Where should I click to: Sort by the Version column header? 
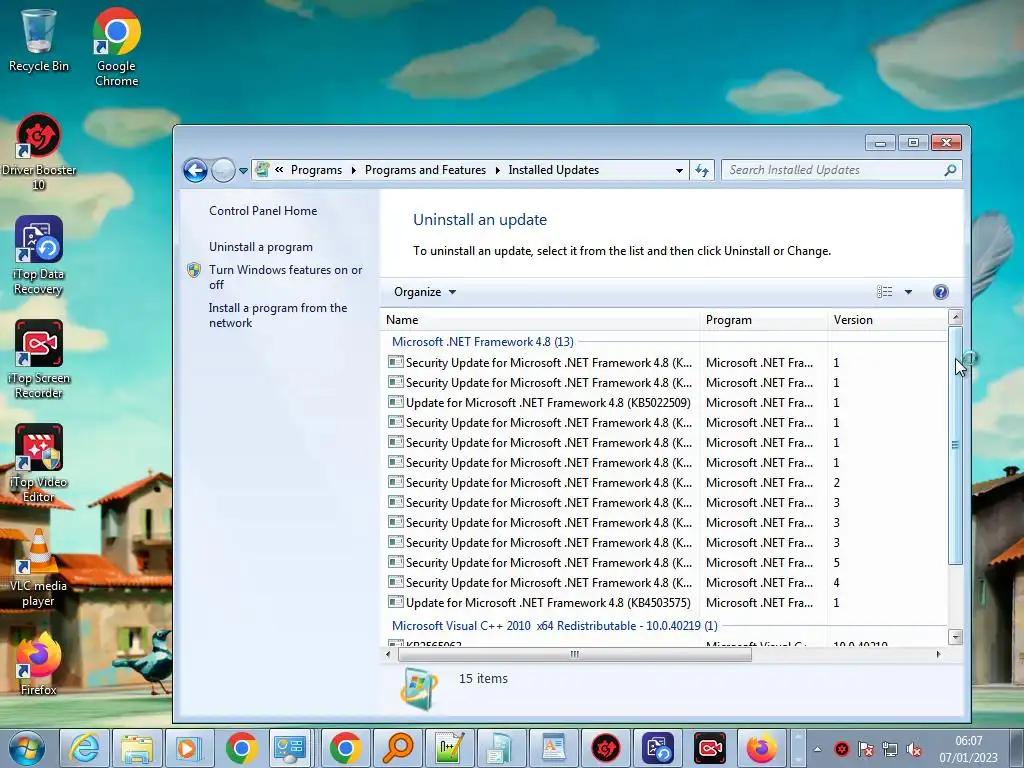click(x=888, y=320)
